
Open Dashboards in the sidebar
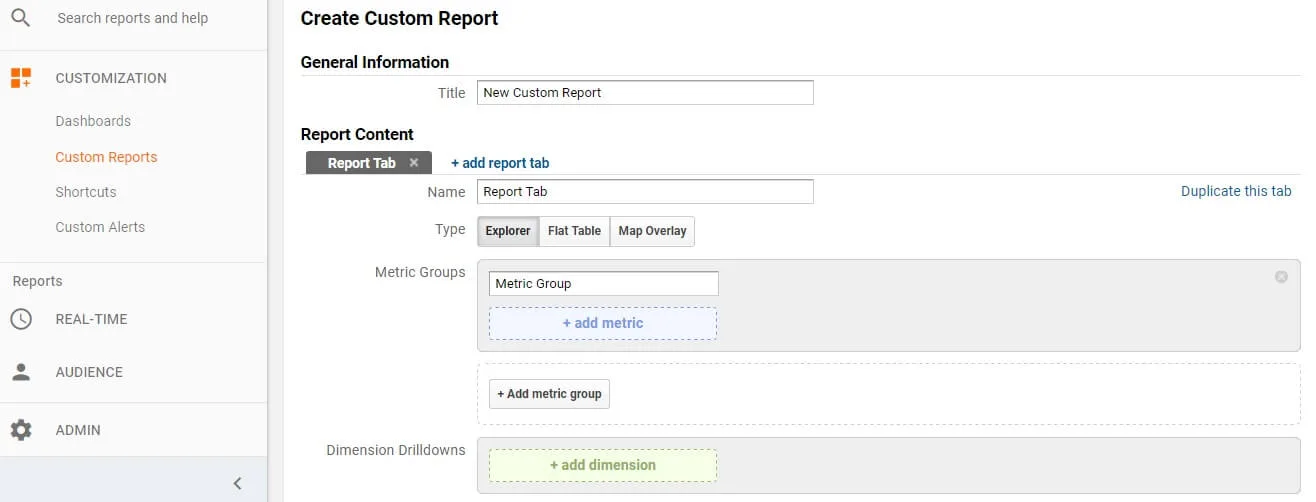click(x=93, y=121)
